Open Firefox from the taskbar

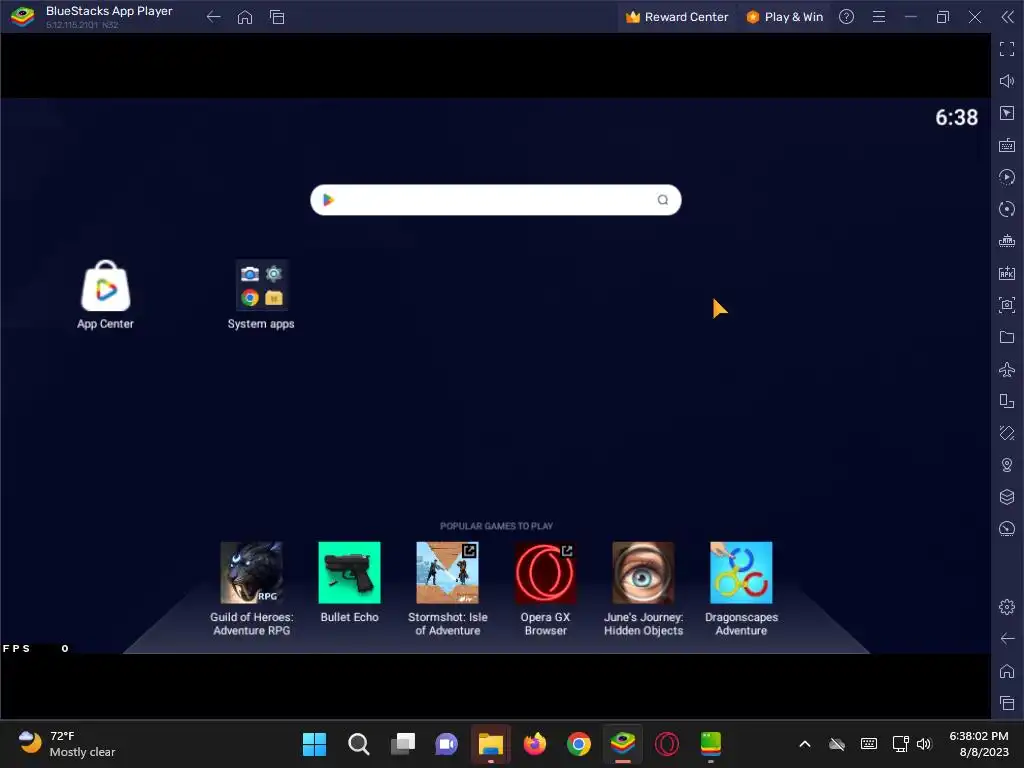click(x=535, y=744)
